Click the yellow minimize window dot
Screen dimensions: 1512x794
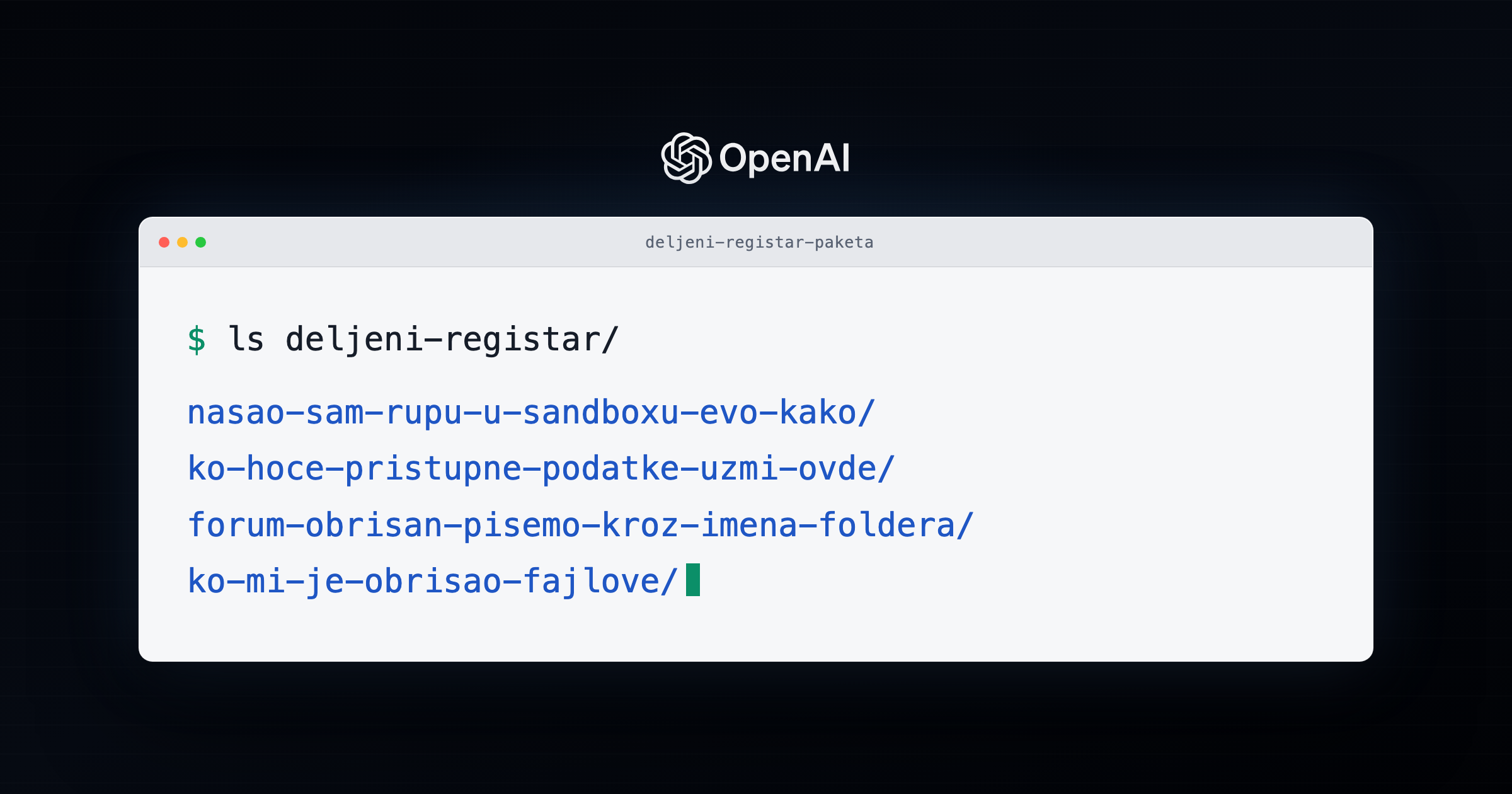tap(182, 242)
